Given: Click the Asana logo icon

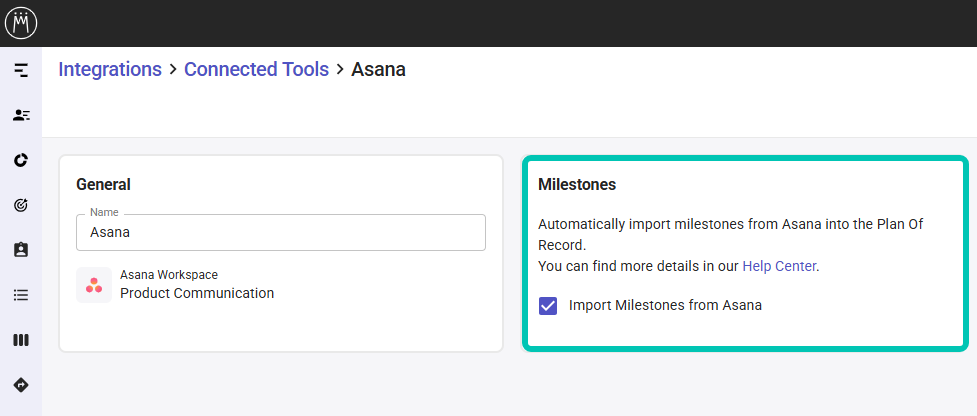Looking at the screenshot, I should pos(94,285).
